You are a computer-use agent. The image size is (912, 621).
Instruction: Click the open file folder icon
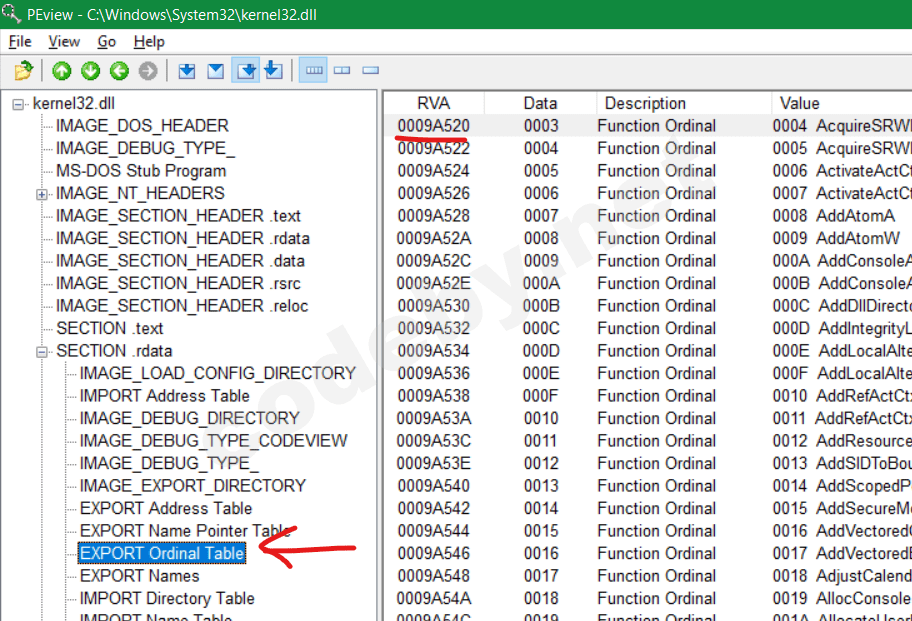coord(24,71)
